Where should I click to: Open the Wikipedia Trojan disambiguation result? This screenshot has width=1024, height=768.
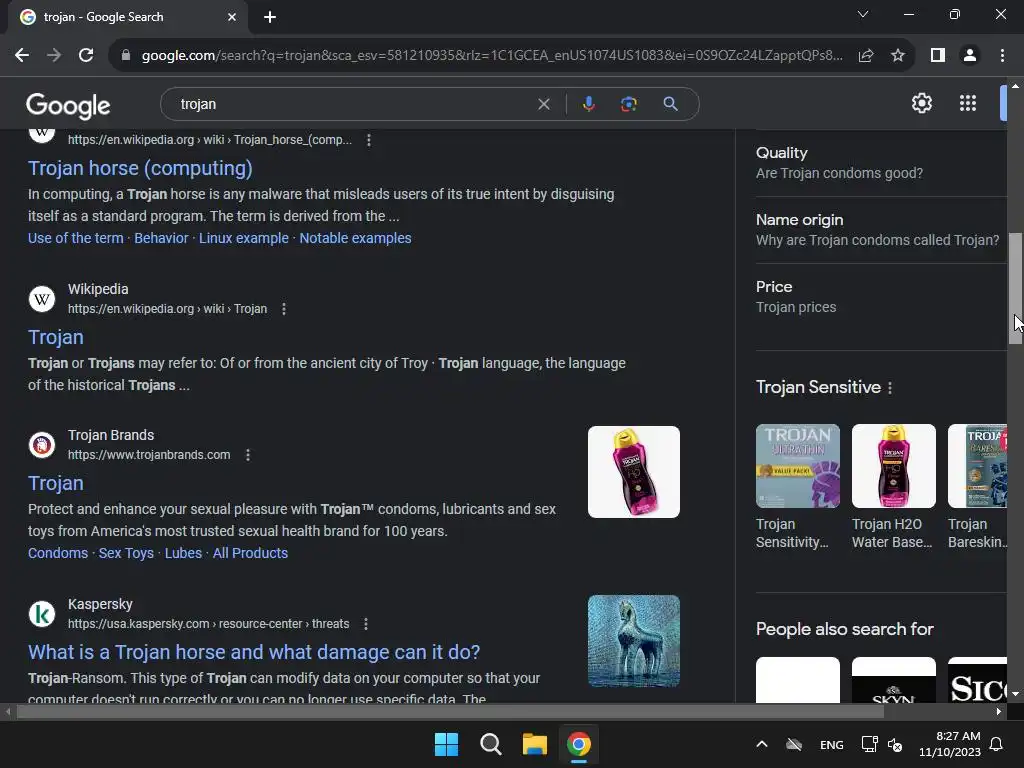point(56,337)
